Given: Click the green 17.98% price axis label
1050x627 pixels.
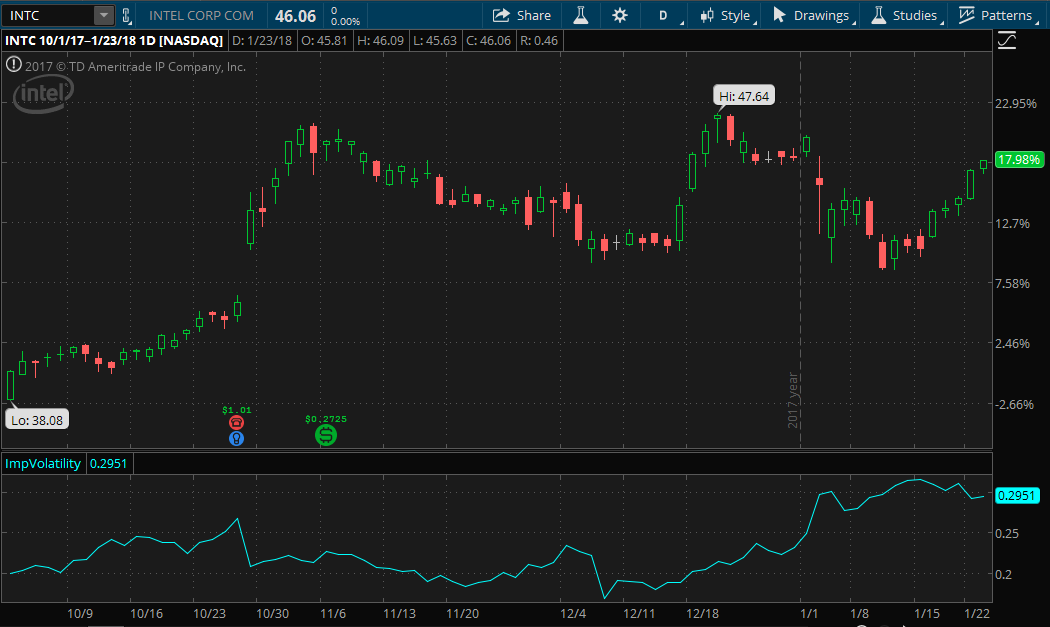Looking at the screenshot, I should point(1018,159).
